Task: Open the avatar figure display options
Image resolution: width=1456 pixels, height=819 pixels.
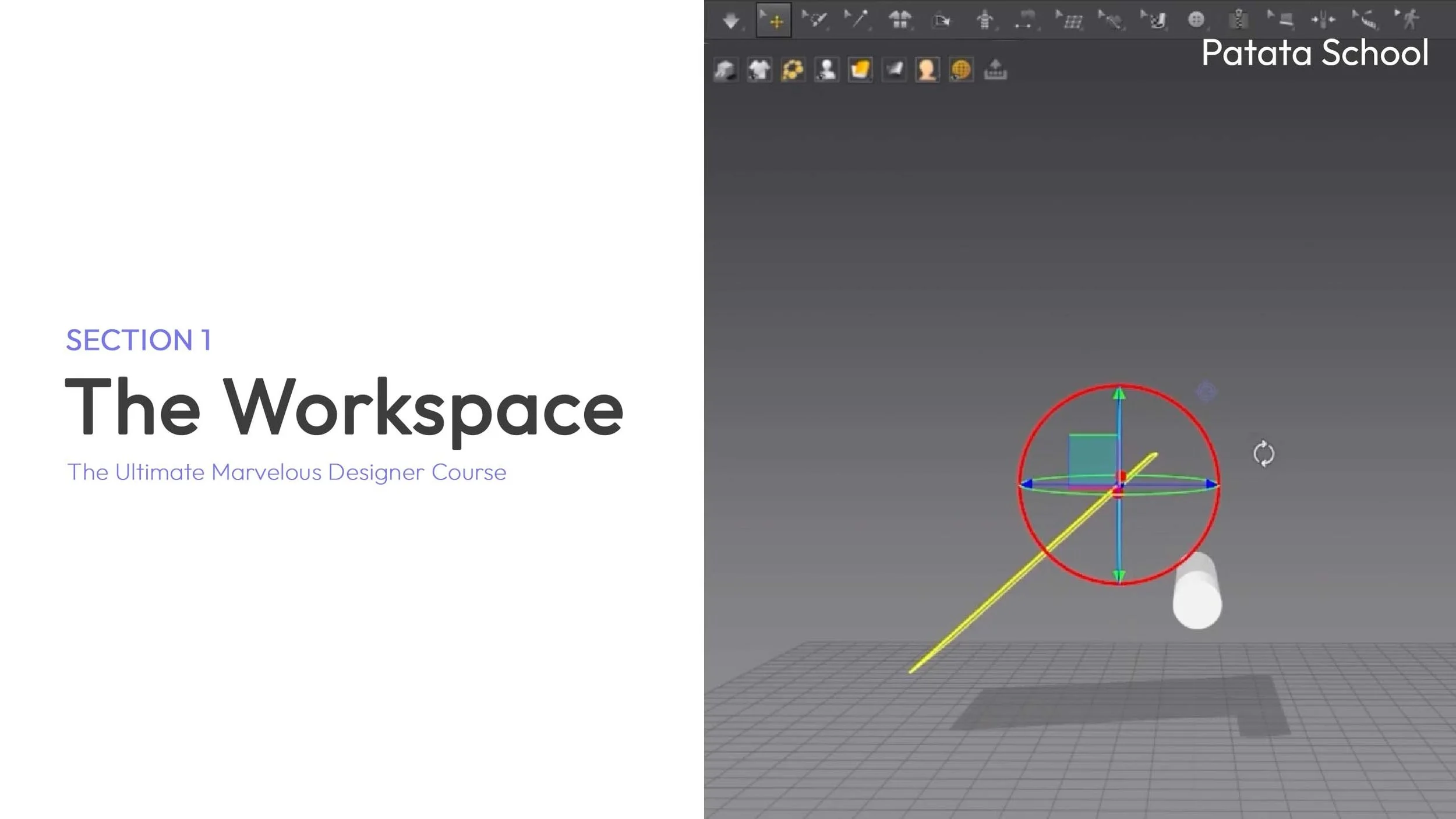Action: (826, 70)
